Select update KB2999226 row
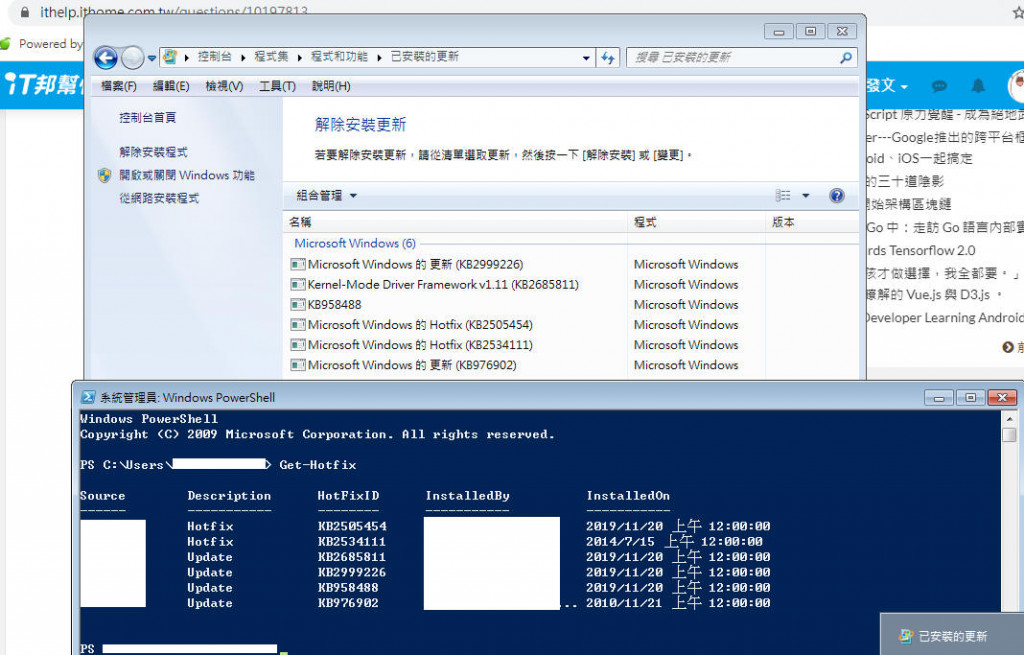 [x=571, y=264]
